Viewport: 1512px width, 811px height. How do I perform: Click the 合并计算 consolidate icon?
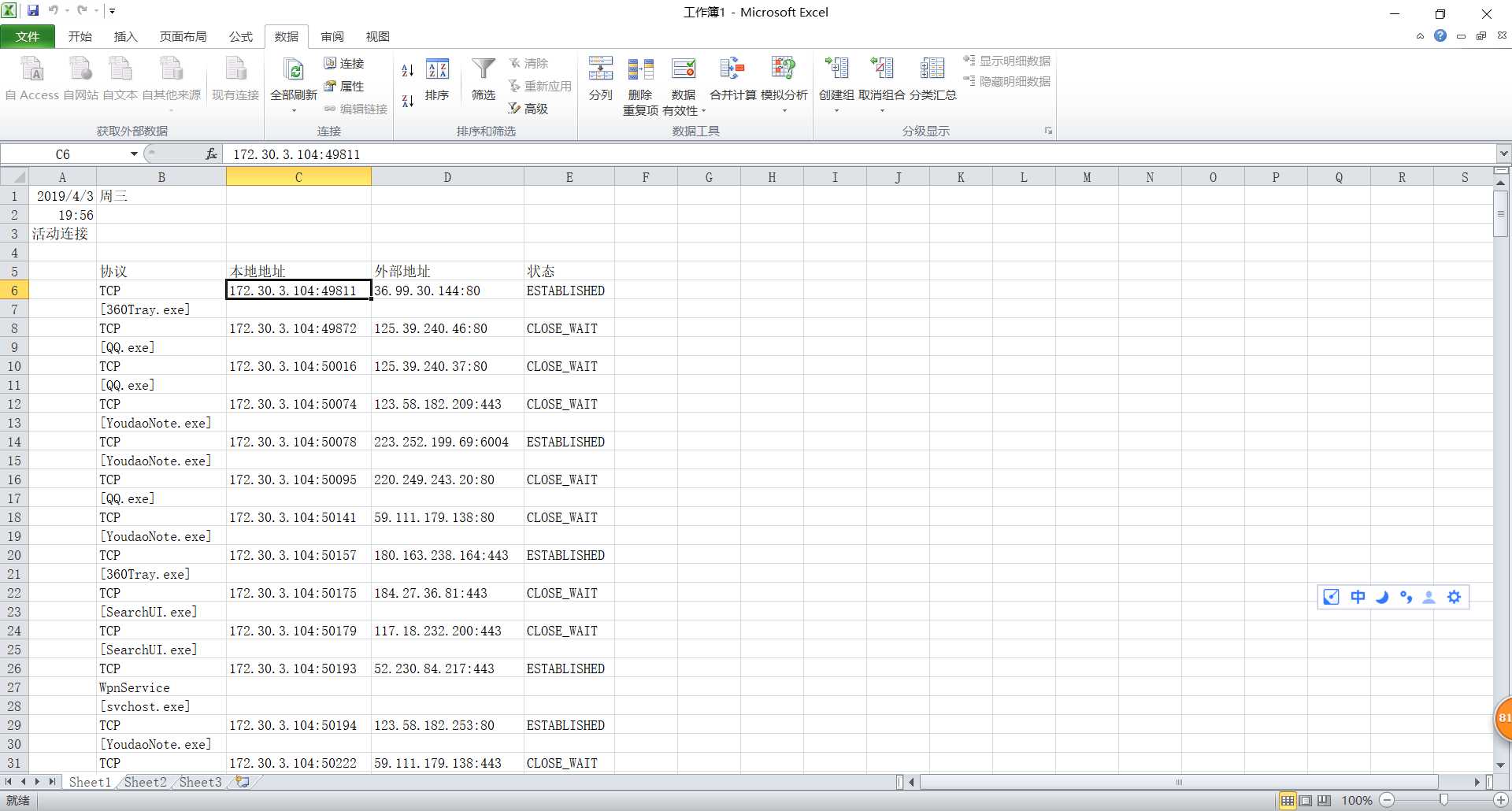click(x=732, y=69)
